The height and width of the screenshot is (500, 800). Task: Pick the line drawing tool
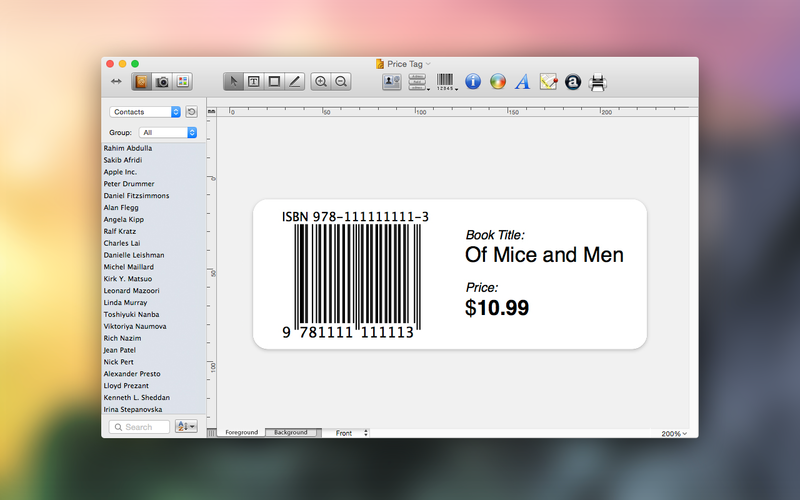coord(294,82)
